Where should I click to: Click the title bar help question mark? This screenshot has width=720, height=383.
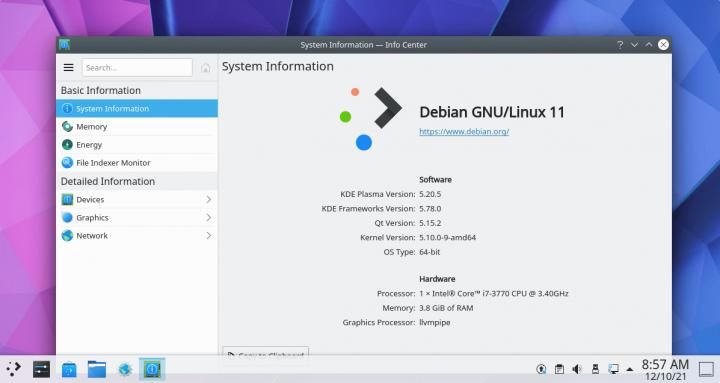point(620,45)
